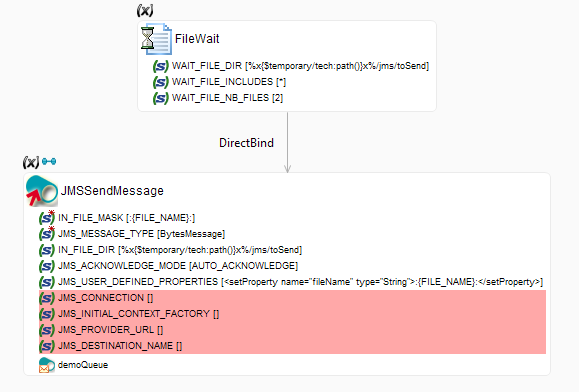Image resolution: width=579 pixels, height=392 pixels.
Task: Click the icon beside IN_FILE_DIR
Action: pos(47,250)
